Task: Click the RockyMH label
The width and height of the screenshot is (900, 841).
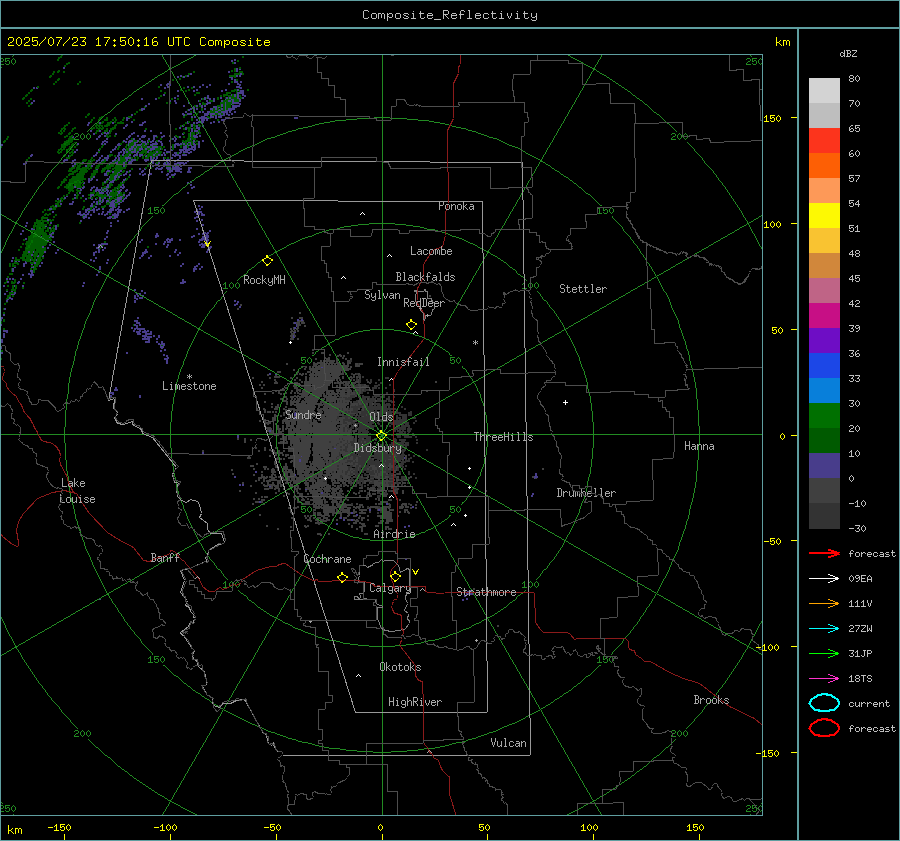Action: pyautogui.click(x=264, y=280)
